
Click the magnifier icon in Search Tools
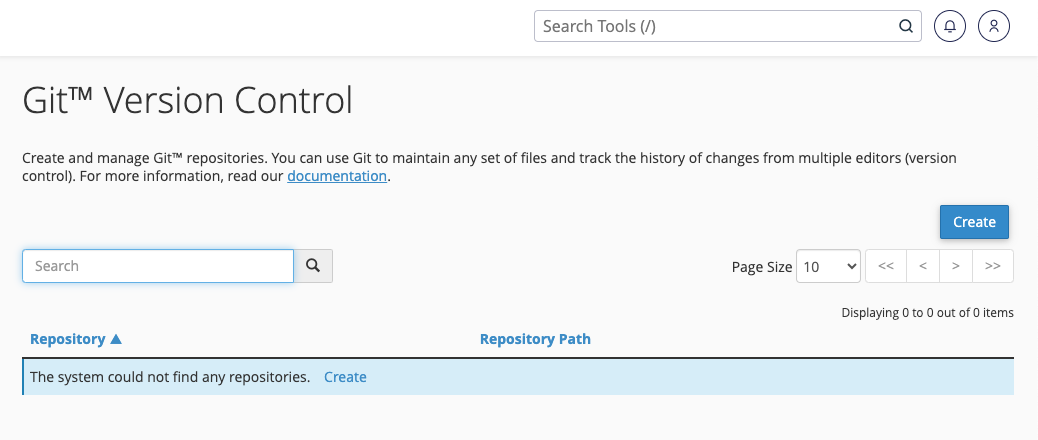click(906, 27)
